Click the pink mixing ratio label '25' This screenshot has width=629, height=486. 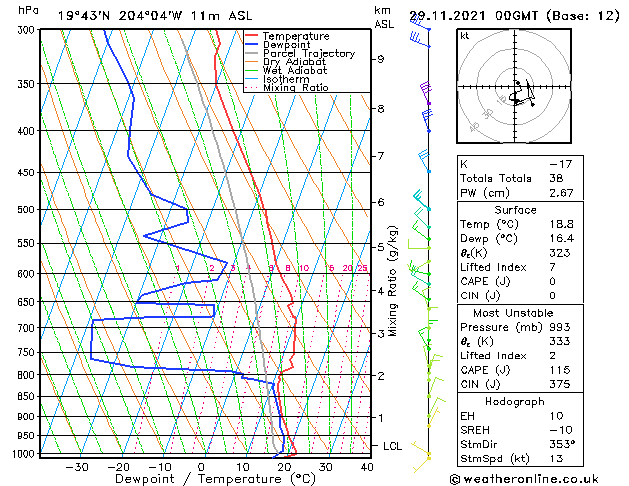363,268
